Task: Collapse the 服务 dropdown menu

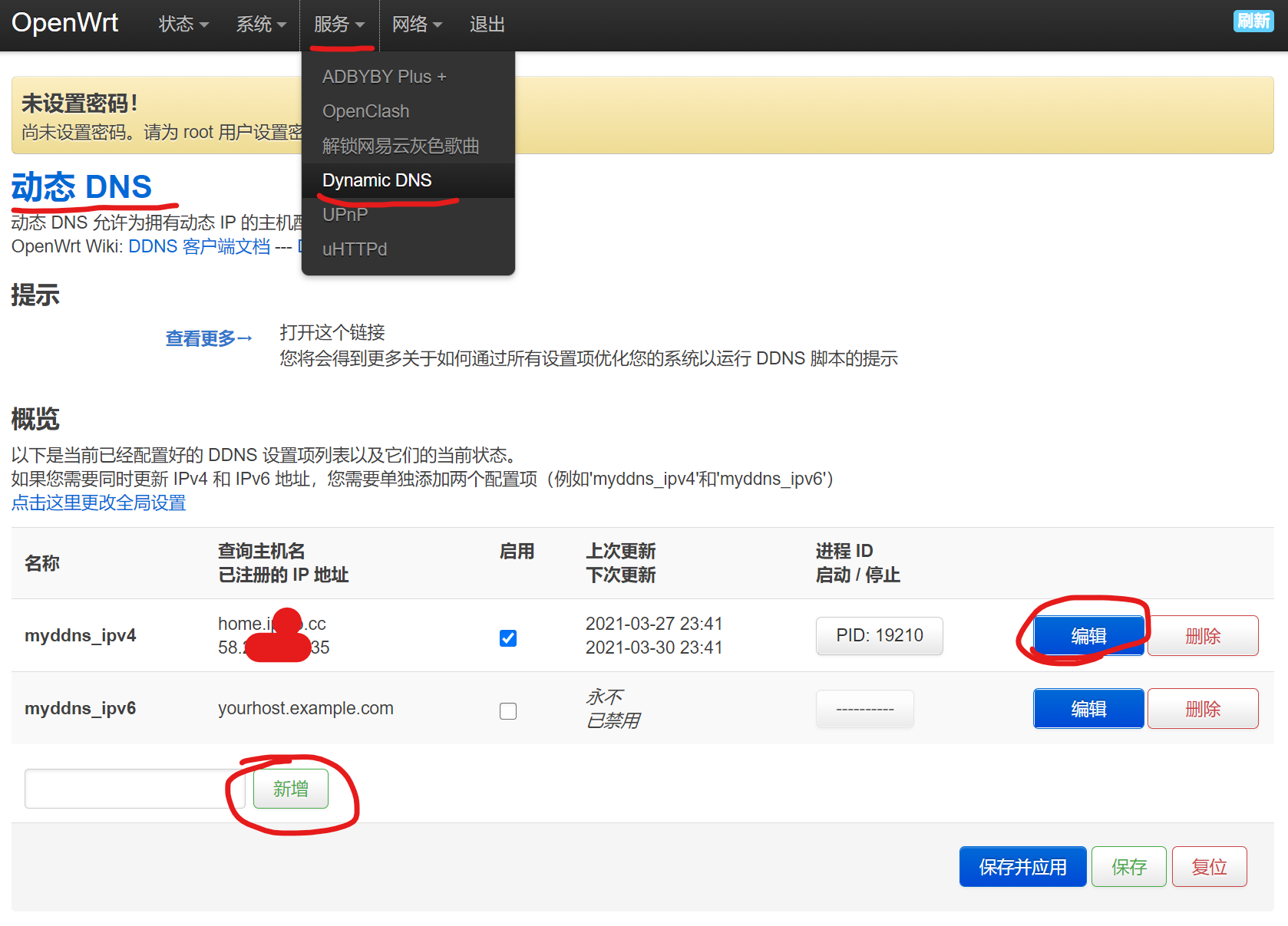Action: [339, 25]
